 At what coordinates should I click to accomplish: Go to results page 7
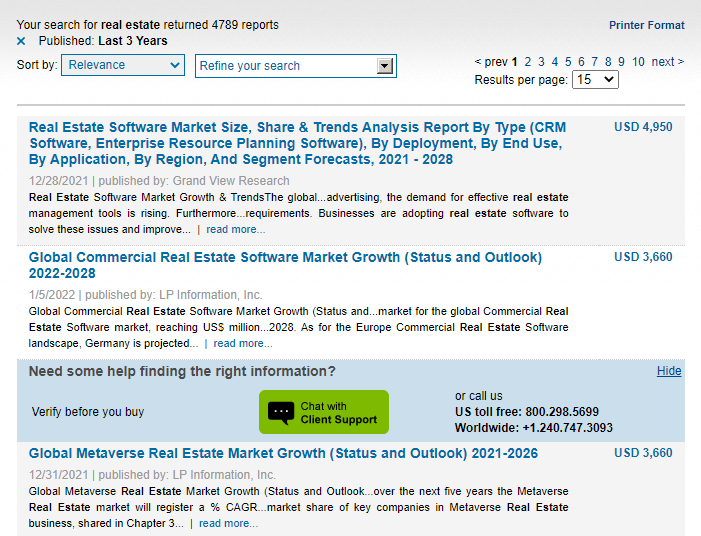point(594,62)
